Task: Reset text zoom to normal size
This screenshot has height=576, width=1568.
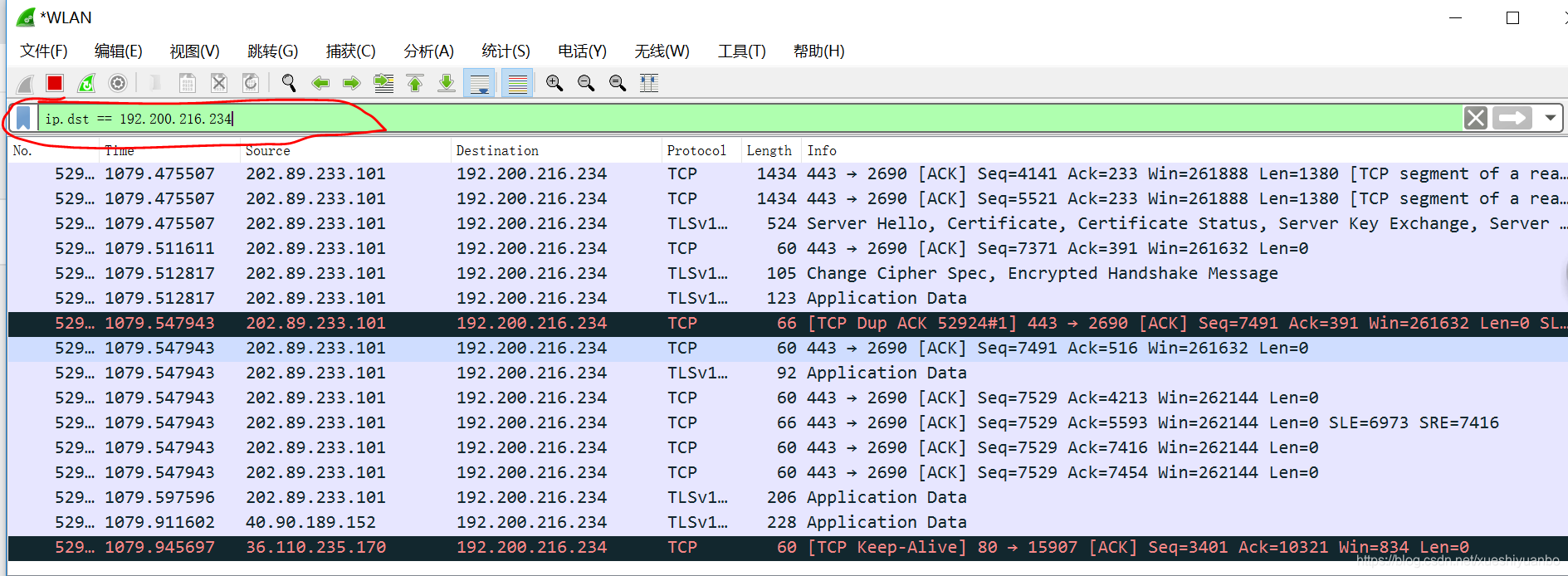Action: [618, 83]
